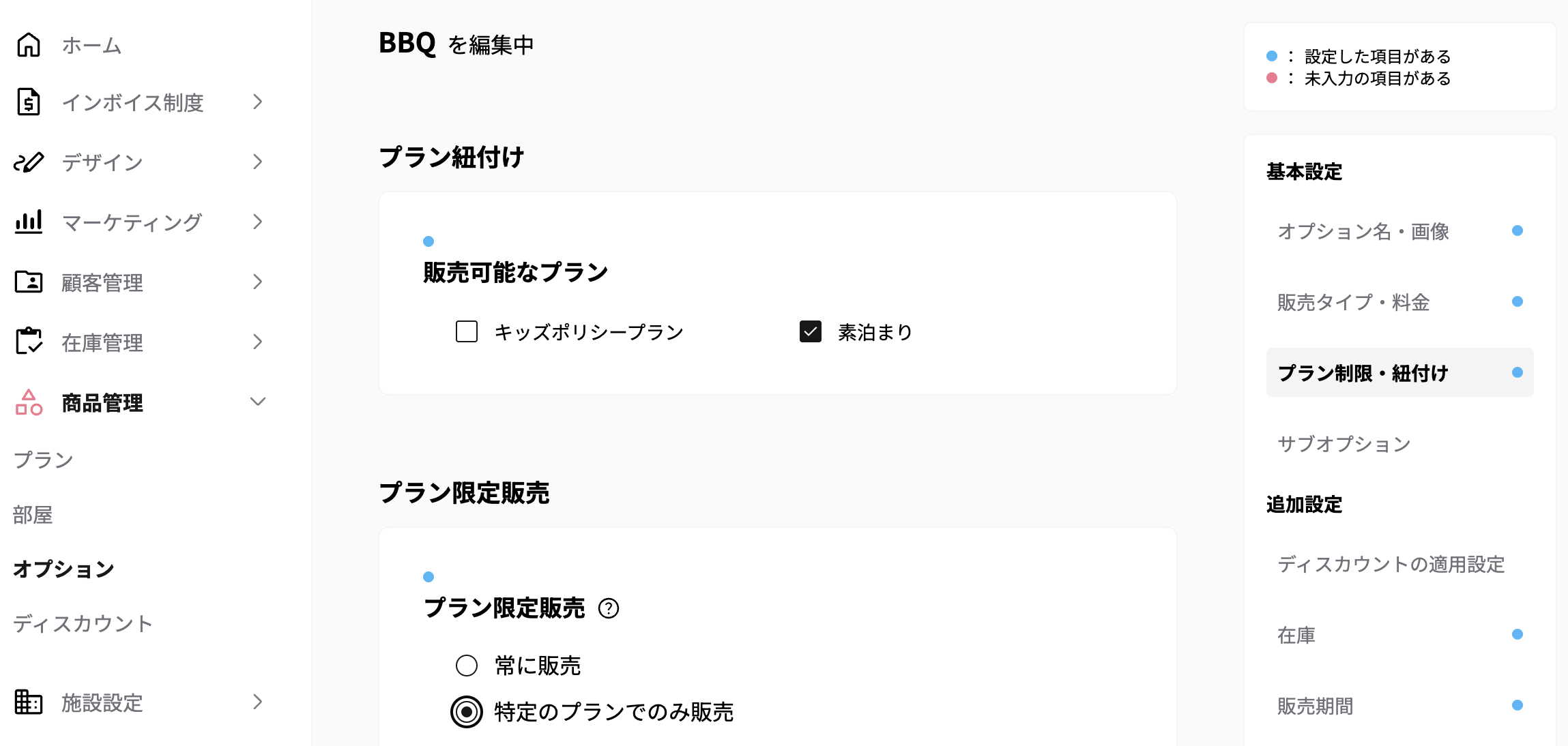Image resolution: width=1568 pixels, height=746 pixels.
Task: Click the blue dot beside プラン制限・紐付け
Action: [x=1517, y=372]
